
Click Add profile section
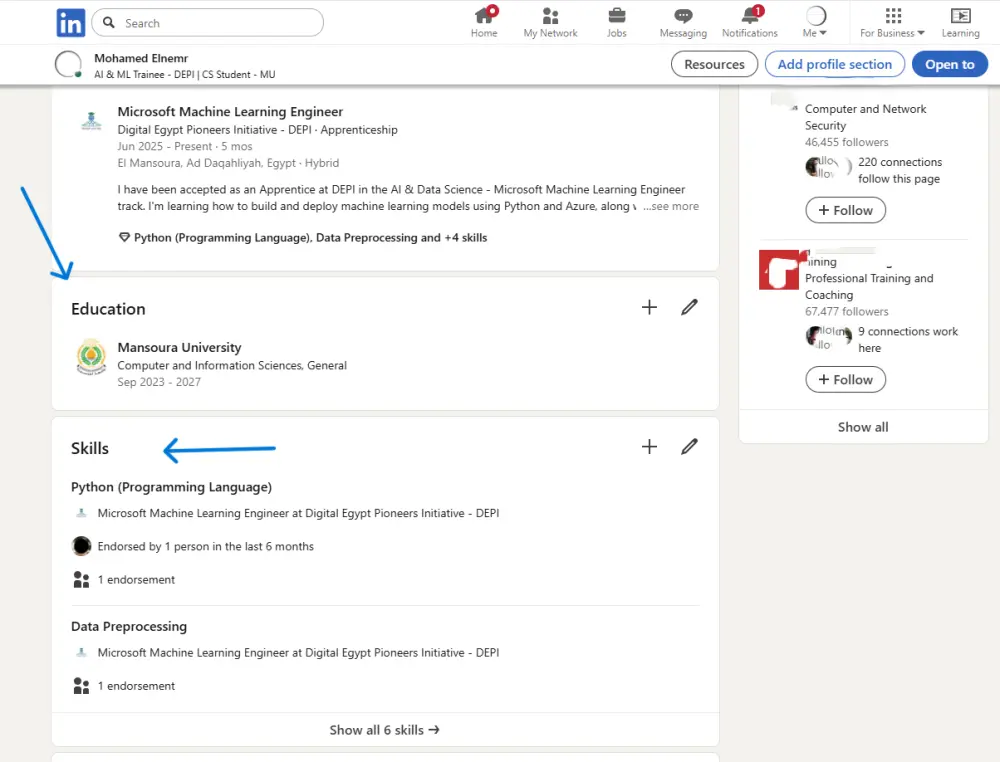tap(834, 63)
